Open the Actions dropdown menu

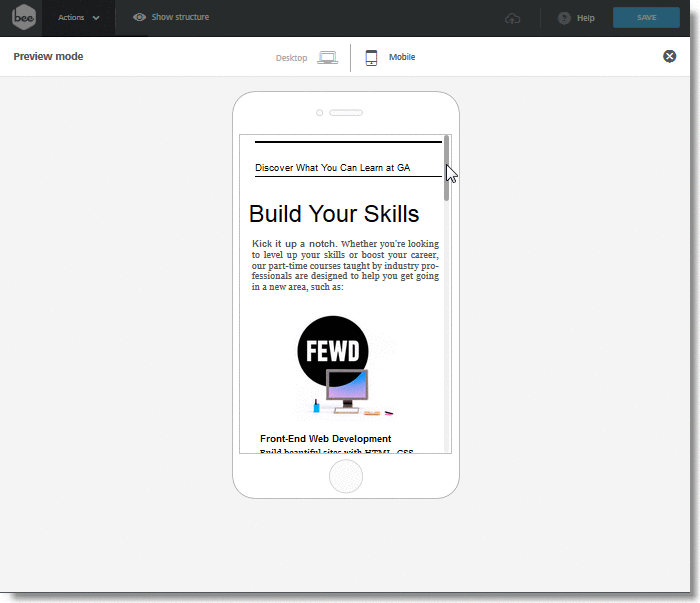78,18
